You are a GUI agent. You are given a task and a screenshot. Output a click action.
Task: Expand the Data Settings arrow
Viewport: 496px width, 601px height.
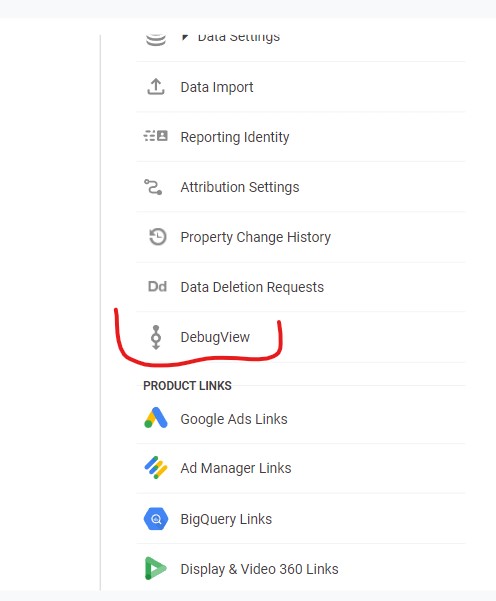pyautogui.click(x=185, y=37)
